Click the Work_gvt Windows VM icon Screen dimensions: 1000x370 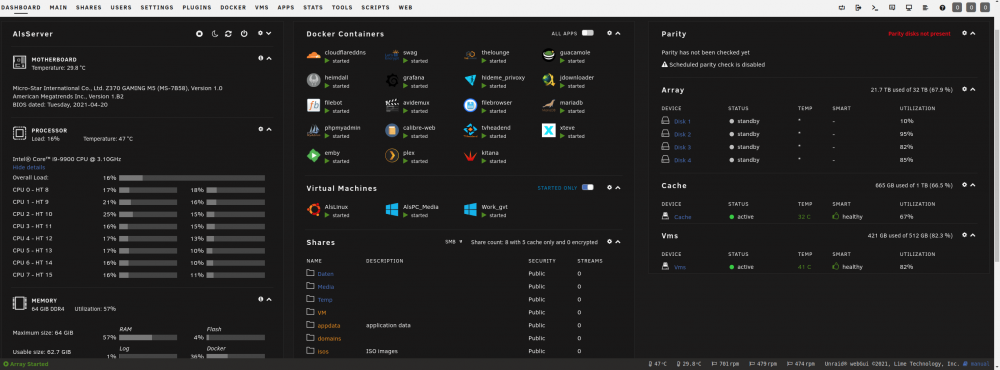[471, 210]
